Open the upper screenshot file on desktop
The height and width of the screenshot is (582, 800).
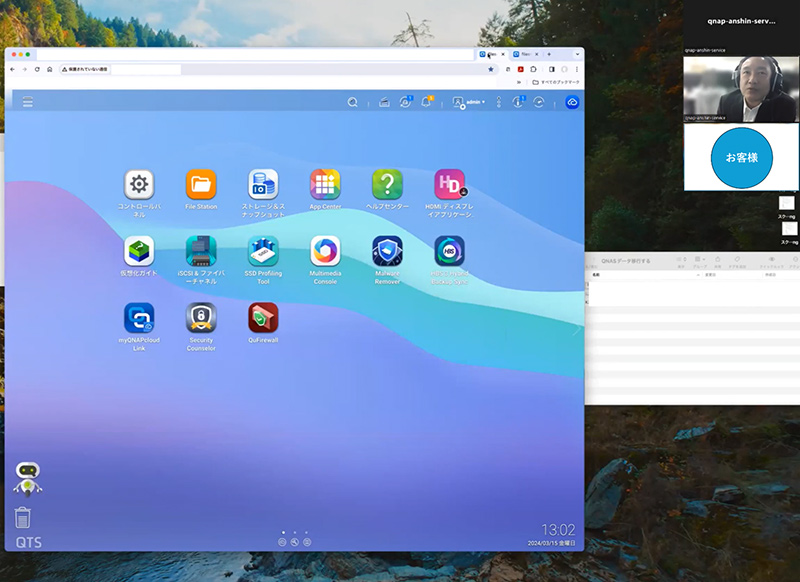tap(786, 204)
